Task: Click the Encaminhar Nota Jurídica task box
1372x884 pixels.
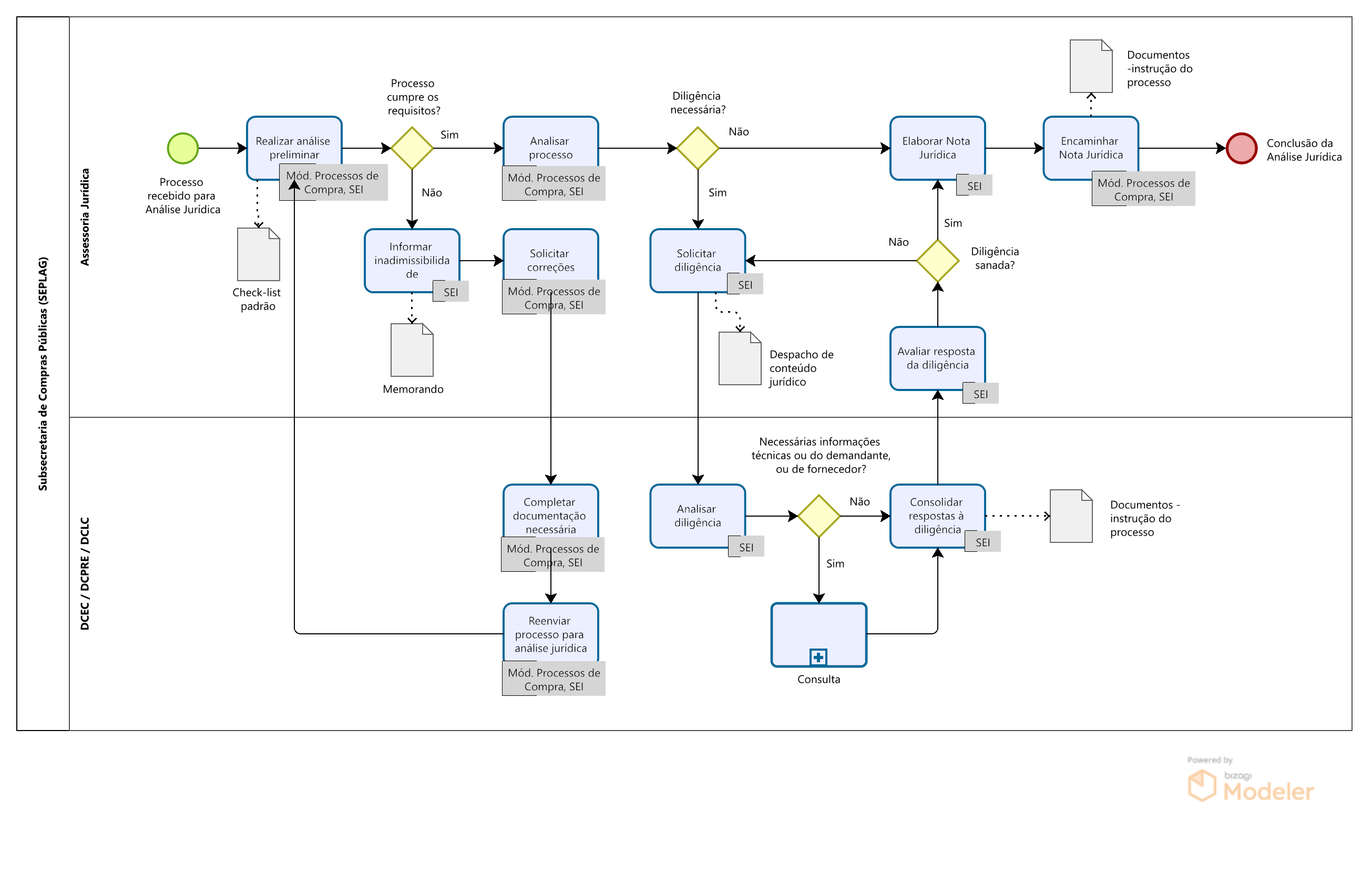Action: [1090, 147]
